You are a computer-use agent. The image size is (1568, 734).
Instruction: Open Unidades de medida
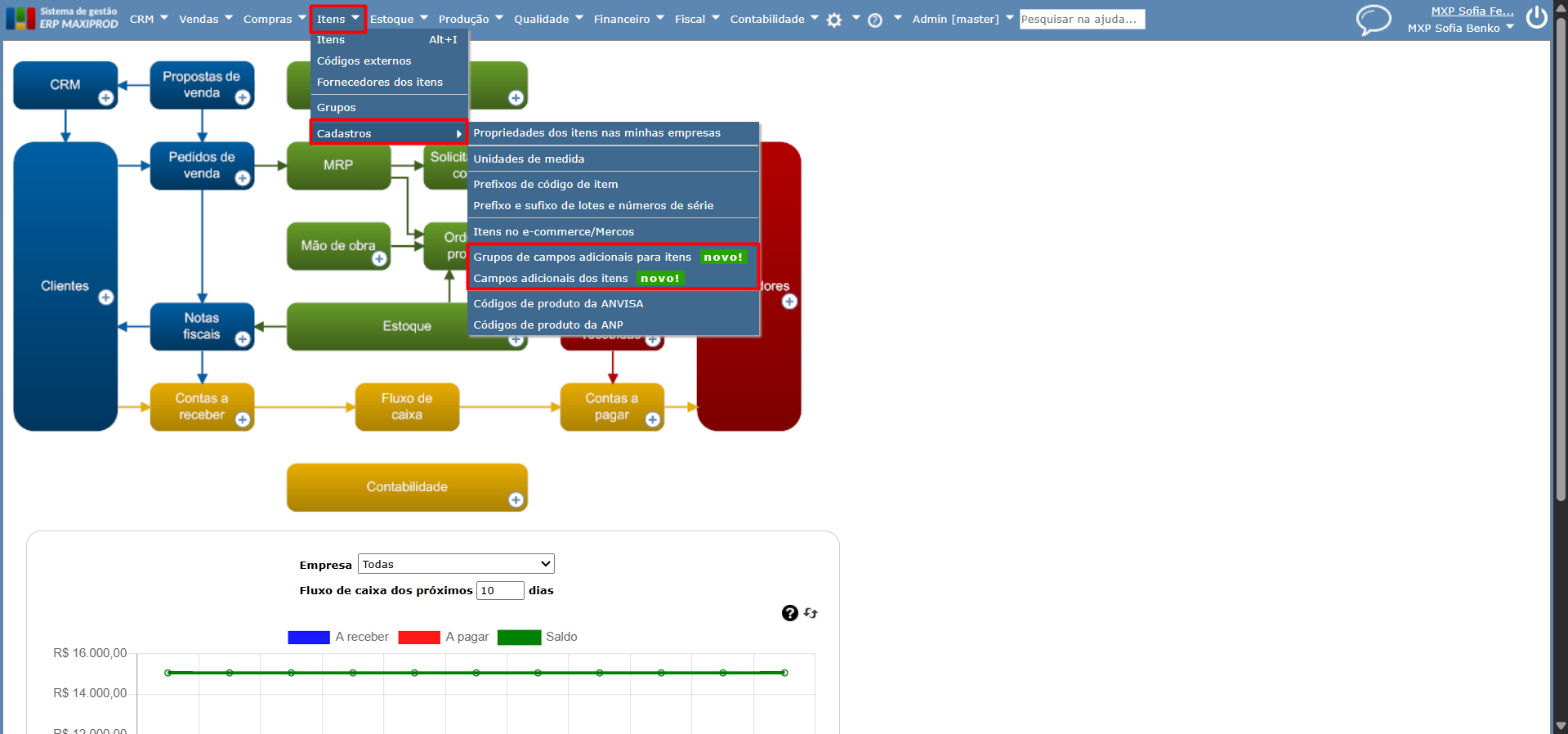pyautogui.click(x=614, y=159)
